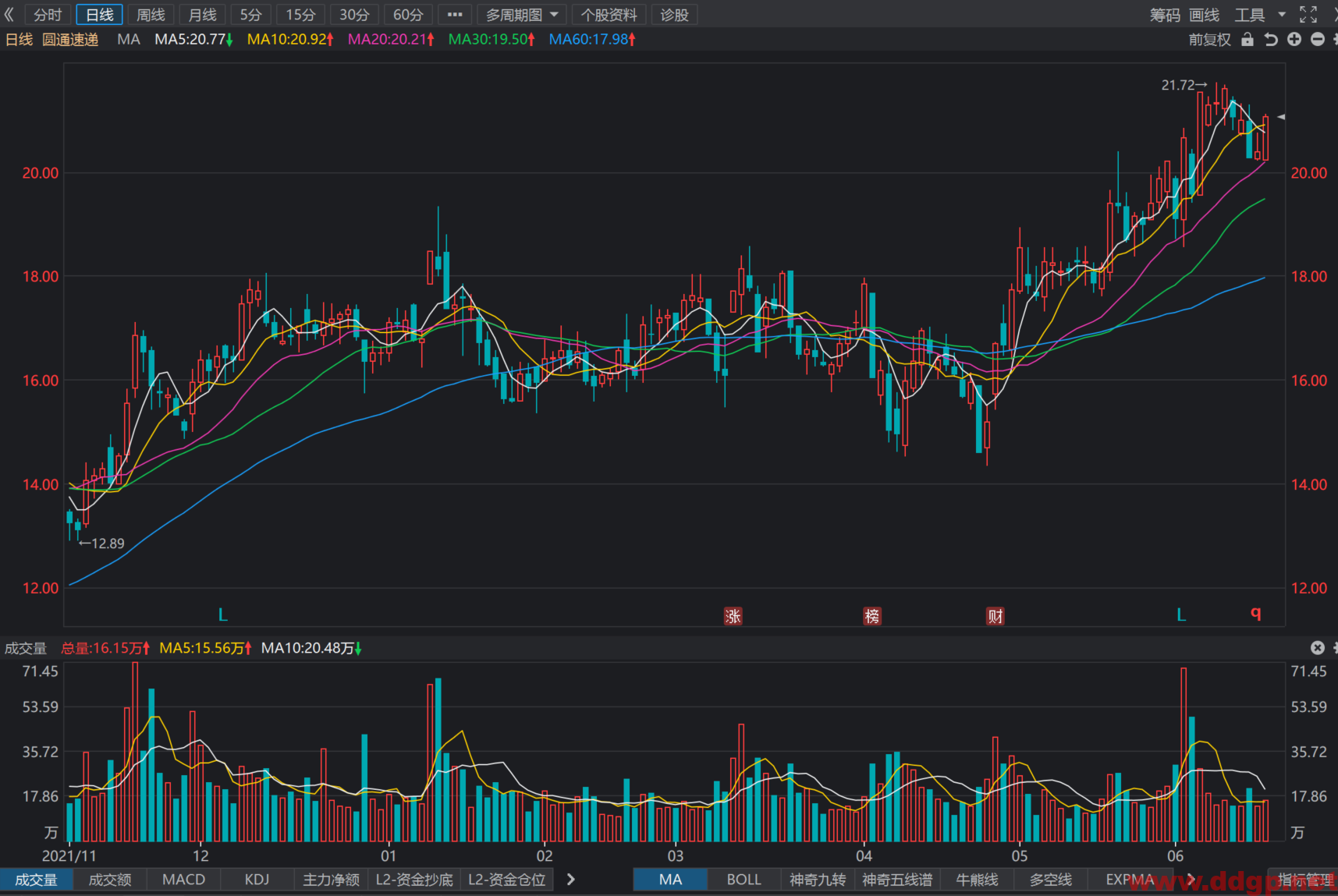The width and height of the screenshot is (1338, 896).
Task: Click the 财 financial report marker on the chart
Action: 996,616
